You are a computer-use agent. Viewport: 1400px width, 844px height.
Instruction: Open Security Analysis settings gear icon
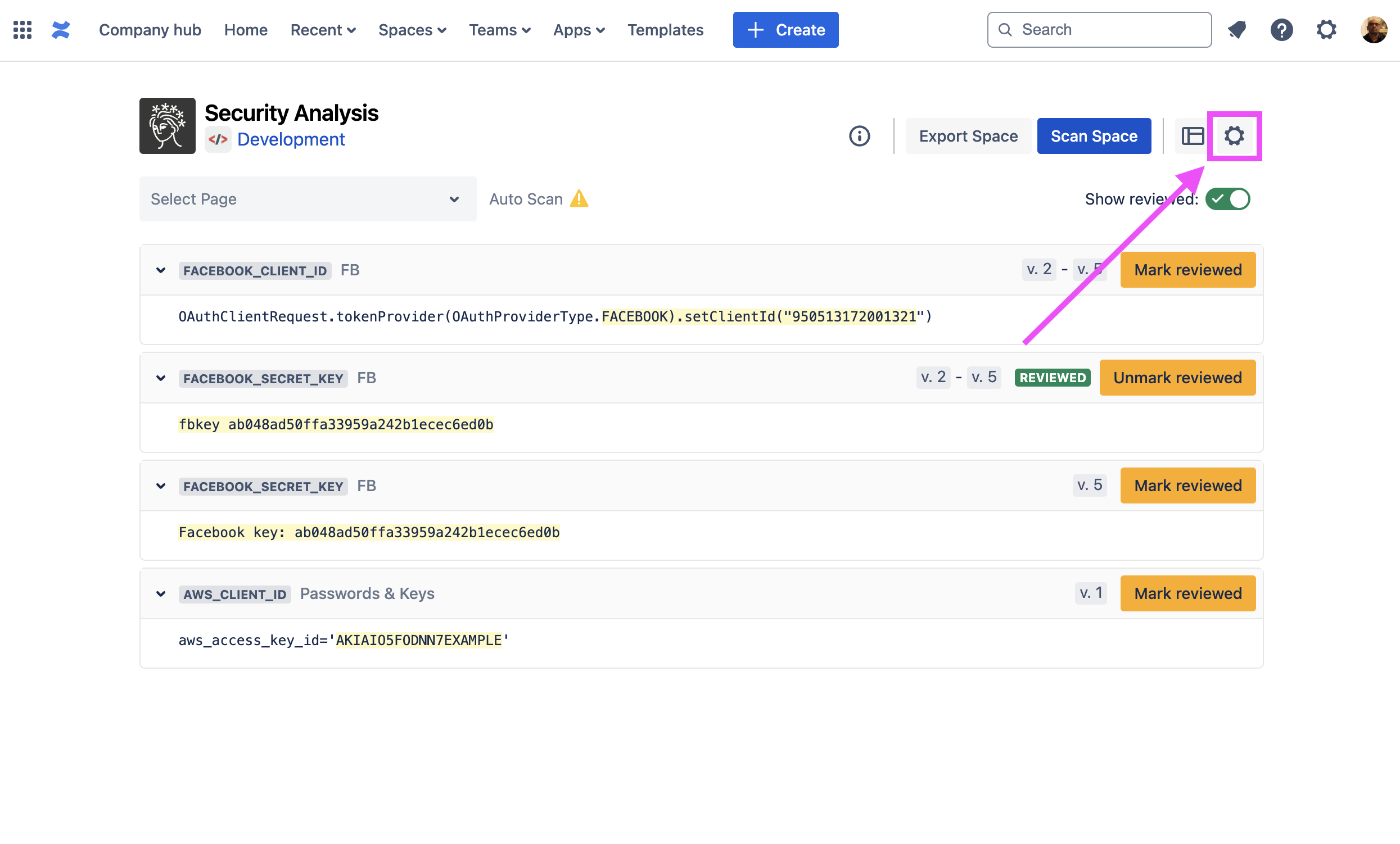click(x=1234, y=136)
